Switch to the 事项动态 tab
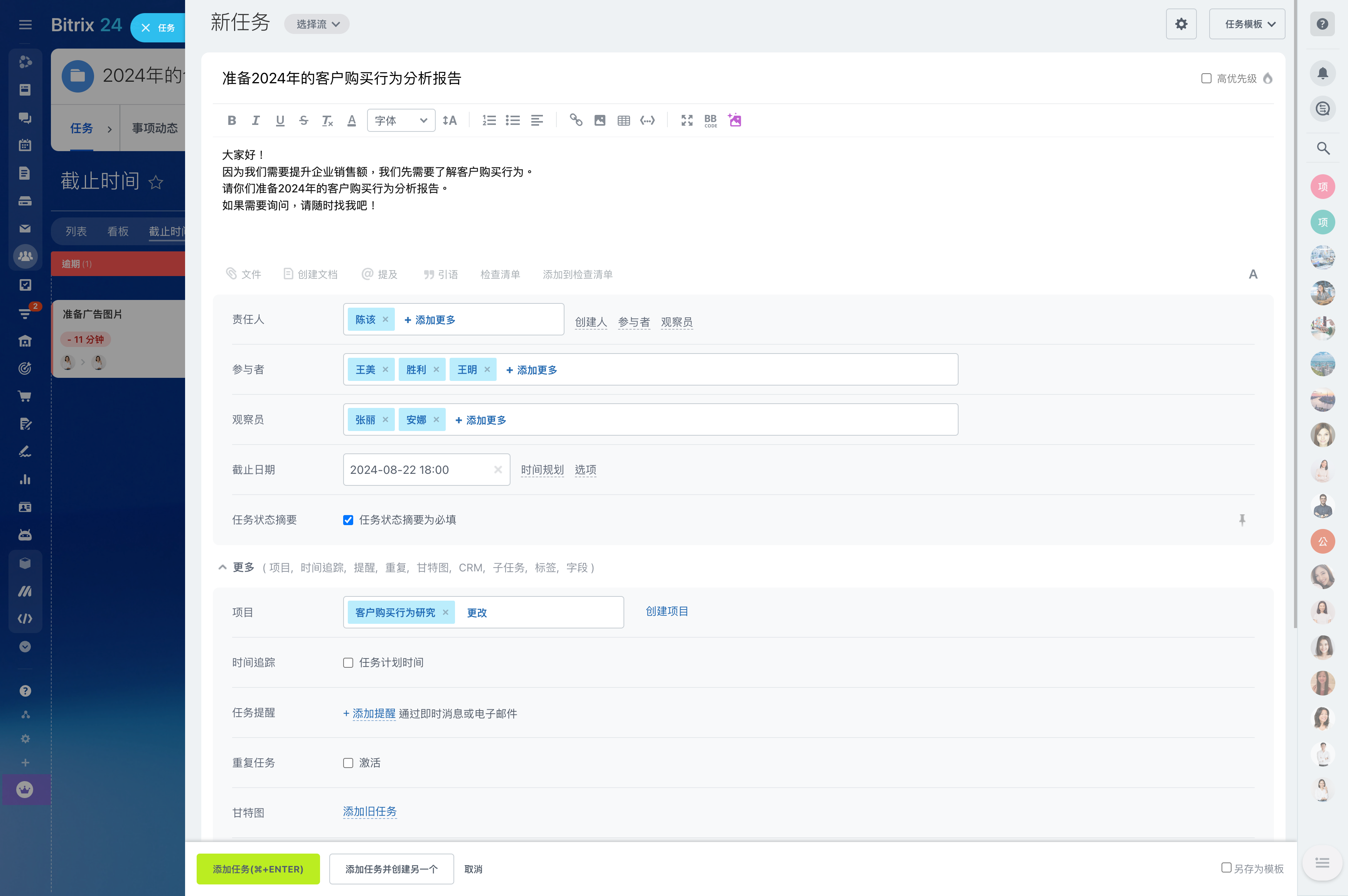This screenshot has width=1348, height=896. tap(154, 128)
